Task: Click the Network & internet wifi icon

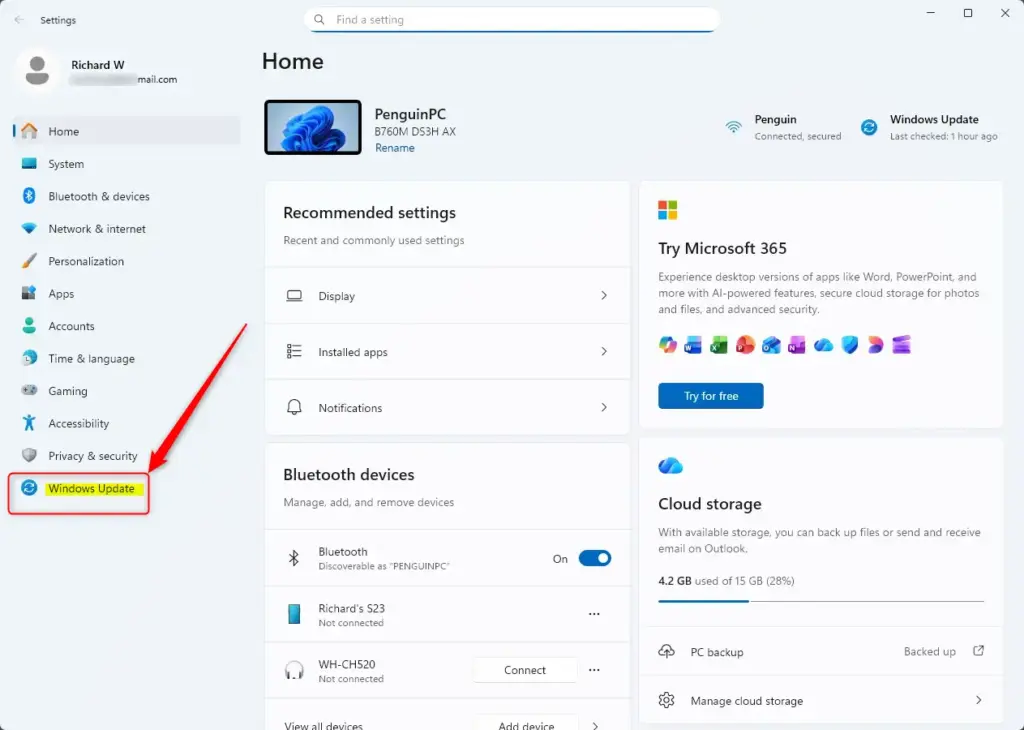Action: click(x=29, y=229)
